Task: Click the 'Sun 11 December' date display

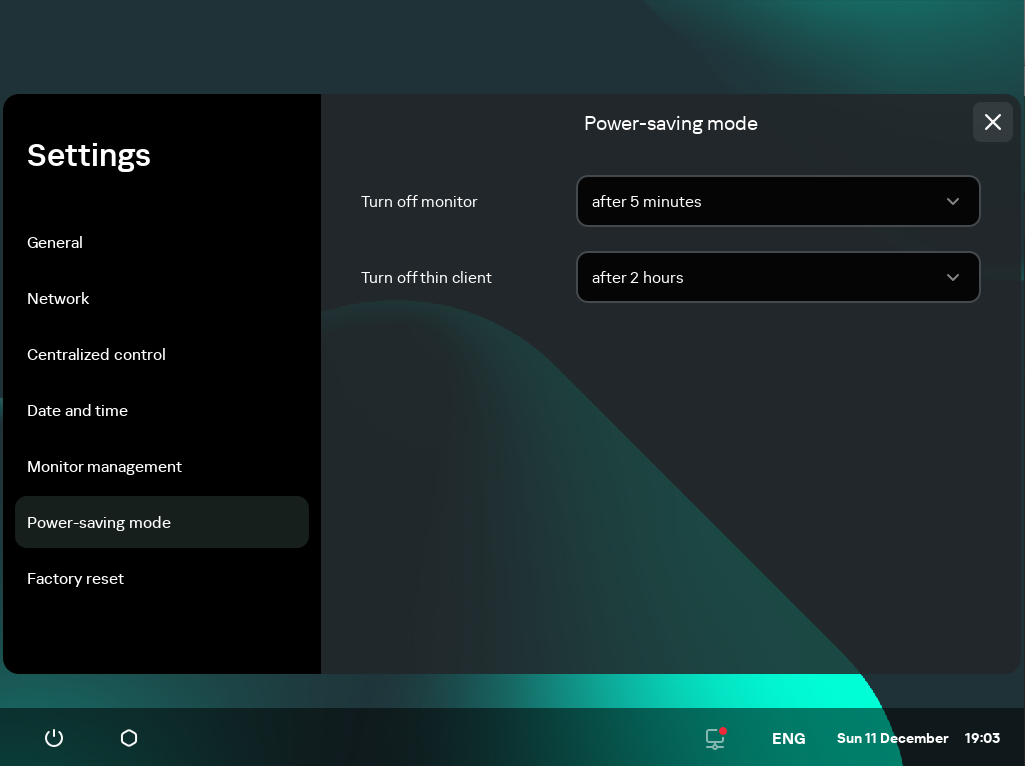Action: click(892, 738)
